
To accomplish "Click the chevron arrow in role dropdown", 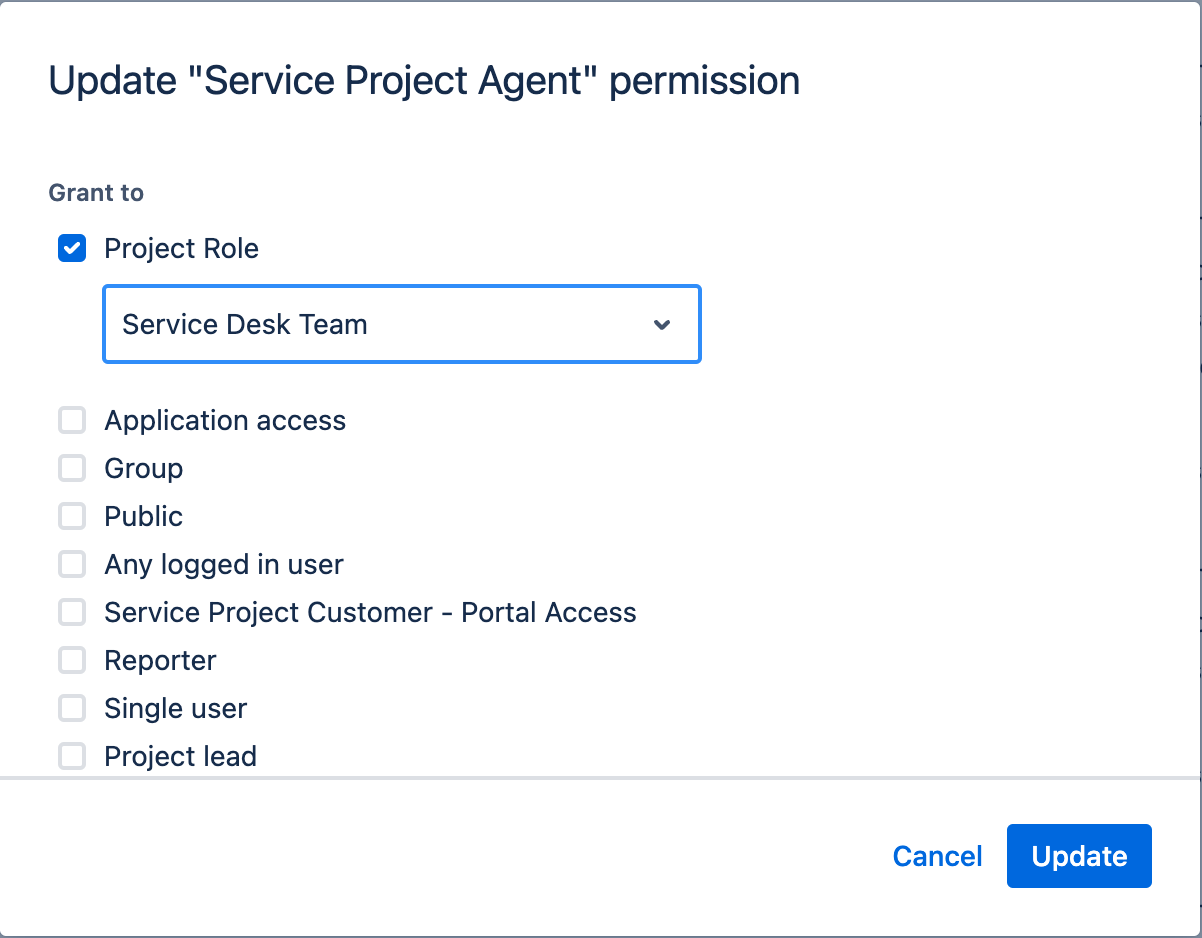I will [x=661, y=325].
